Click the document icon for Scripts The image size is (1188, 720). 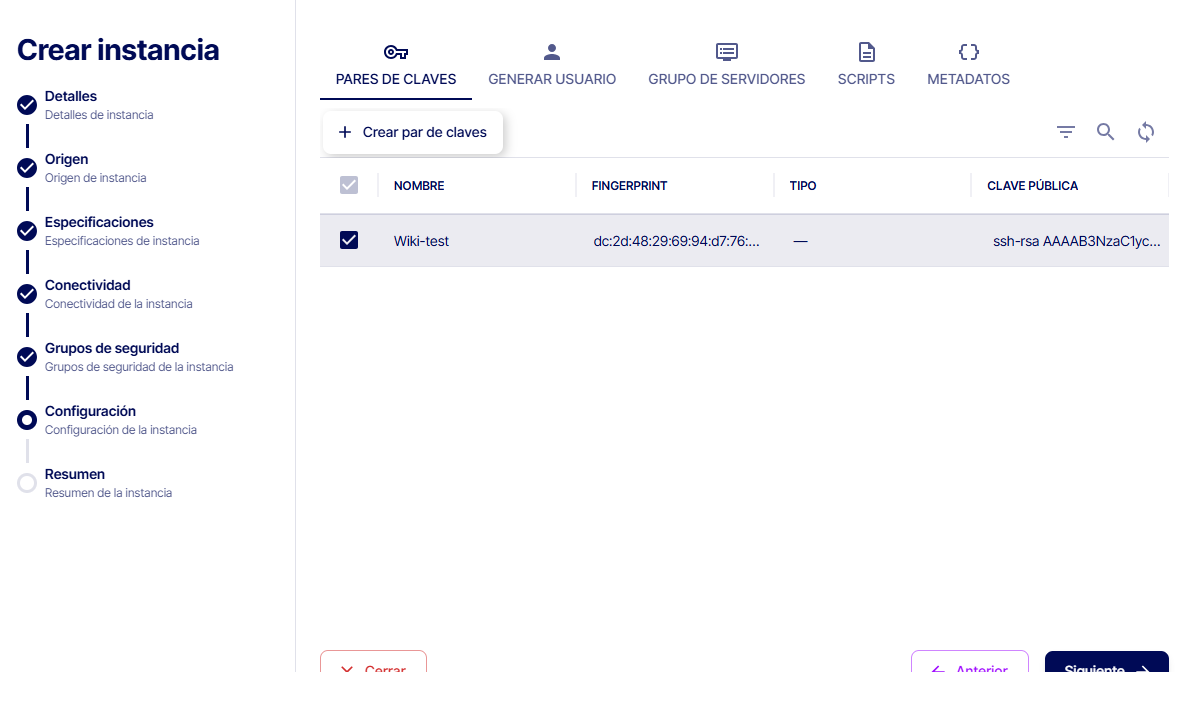click(x=866, y=52)
